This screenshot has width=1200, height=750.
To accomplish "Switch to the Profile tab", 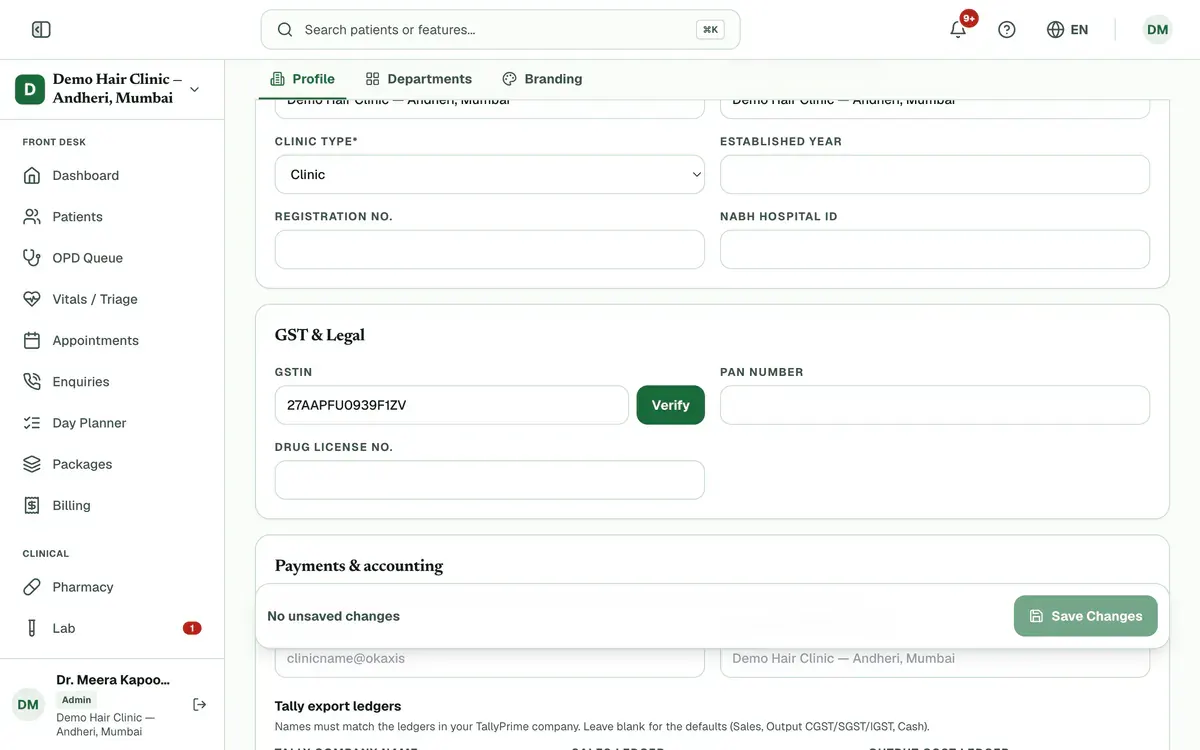I will point(302,79).
